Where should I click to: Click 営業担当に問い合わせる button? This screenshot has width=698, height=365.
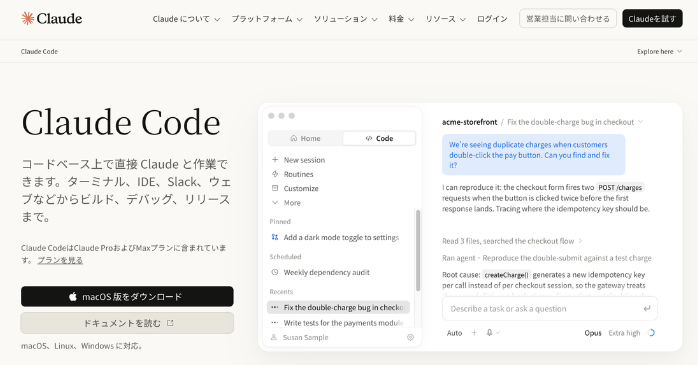pyautogui.click(x=568, y=18)
